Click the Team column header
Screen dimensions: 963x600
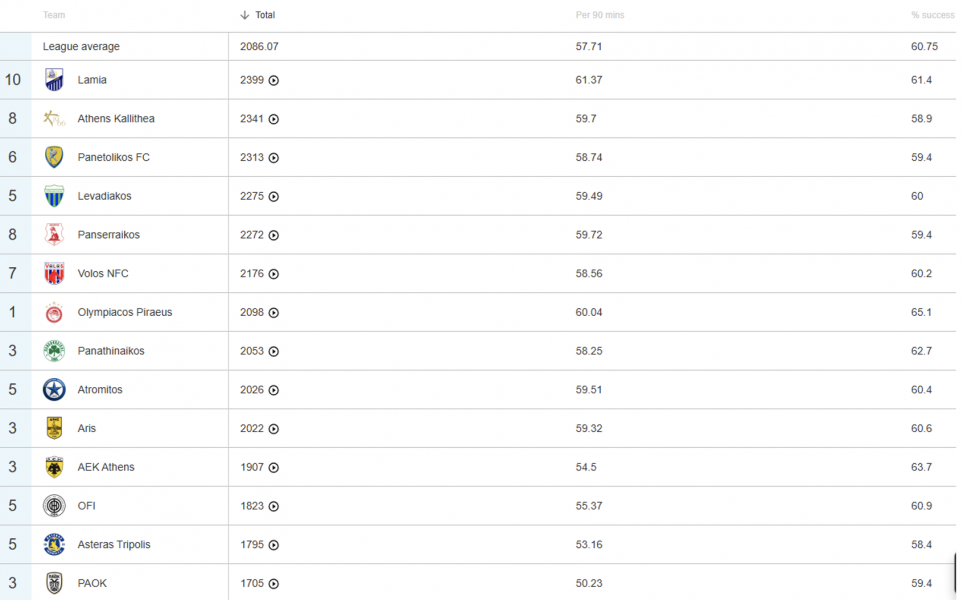pyautogui.click(x=53, y=15)
